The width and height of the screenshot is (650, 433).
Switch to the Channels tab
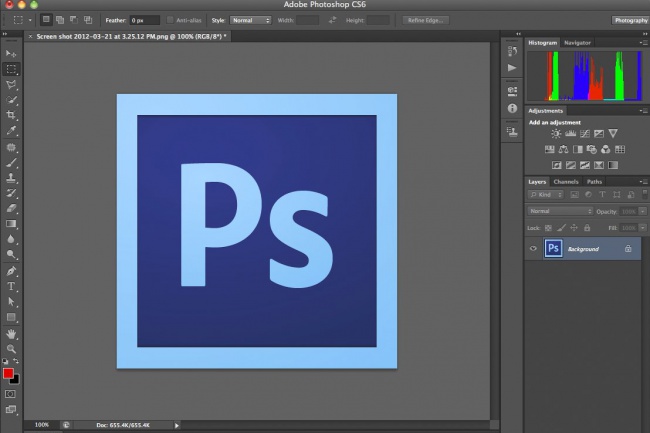coord(565,181)
